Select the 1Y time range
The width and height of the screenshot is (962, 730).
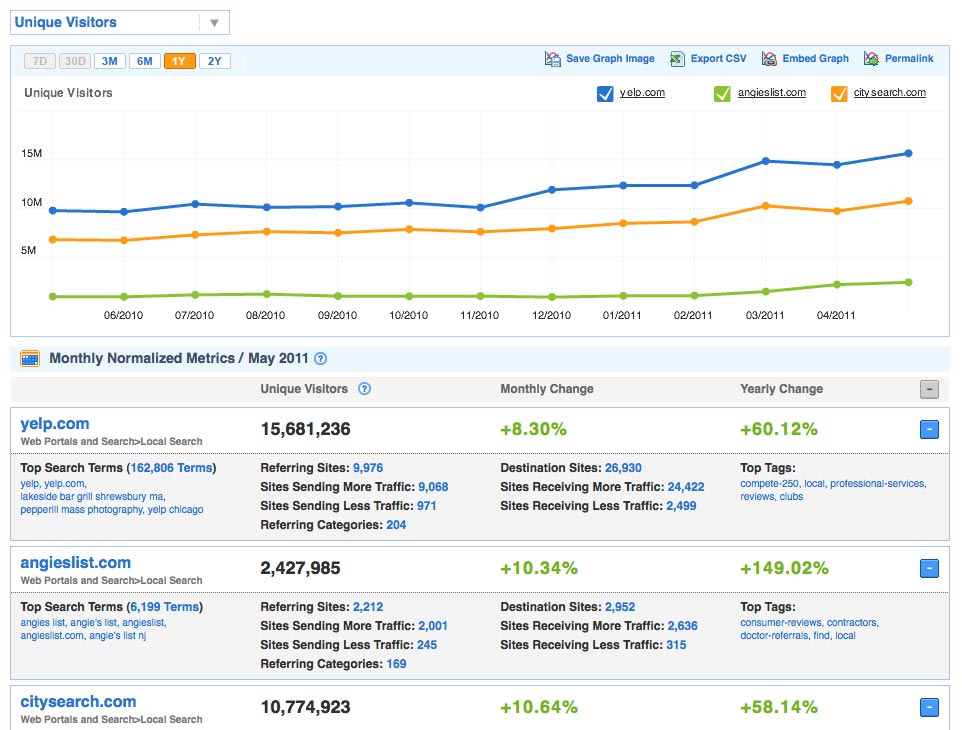point(180,61)
